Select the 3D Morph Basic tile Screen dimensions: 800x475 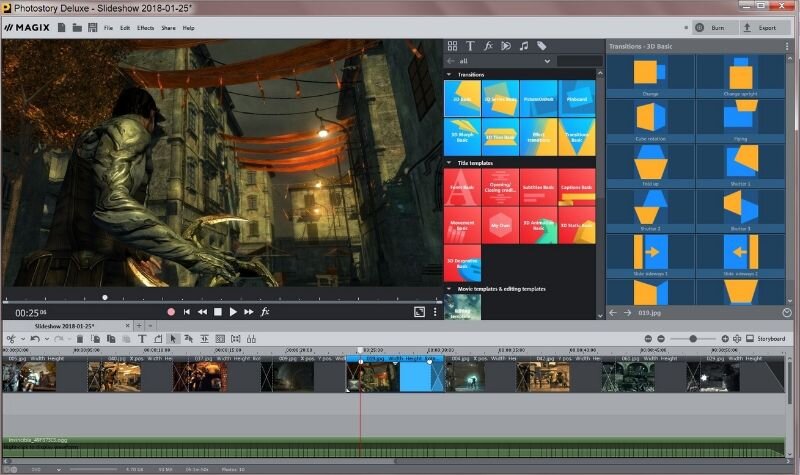pyautogui.click(x=462, y=137)
